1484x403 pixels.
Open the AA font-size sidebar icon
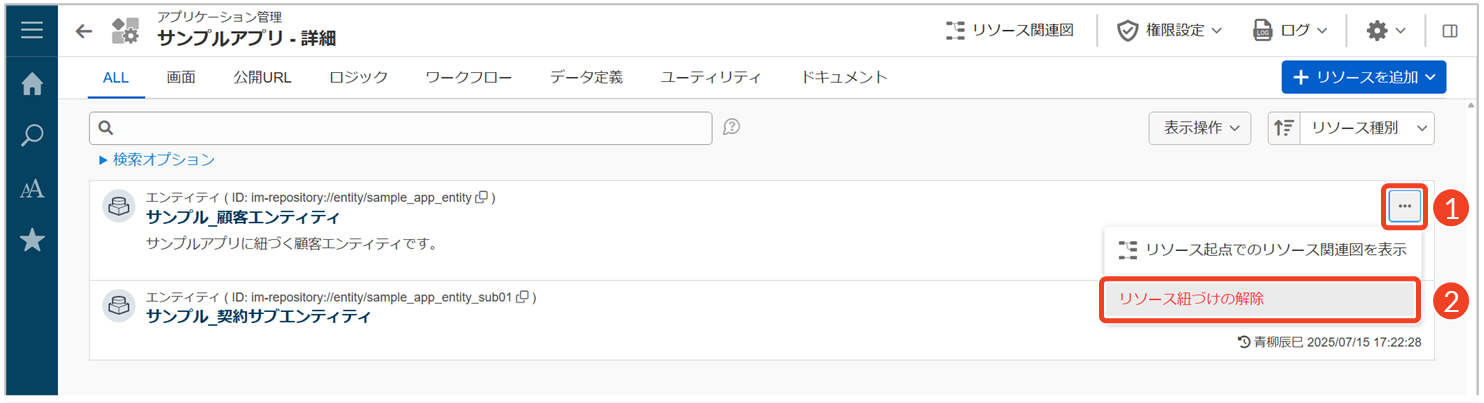point(32,189)
